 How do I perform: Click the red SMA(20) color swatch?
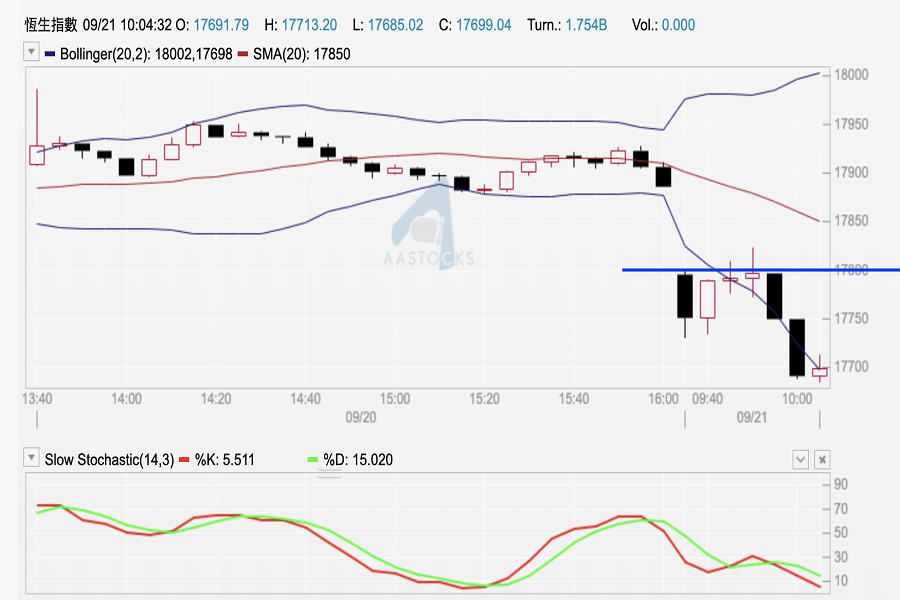(243, 54)
